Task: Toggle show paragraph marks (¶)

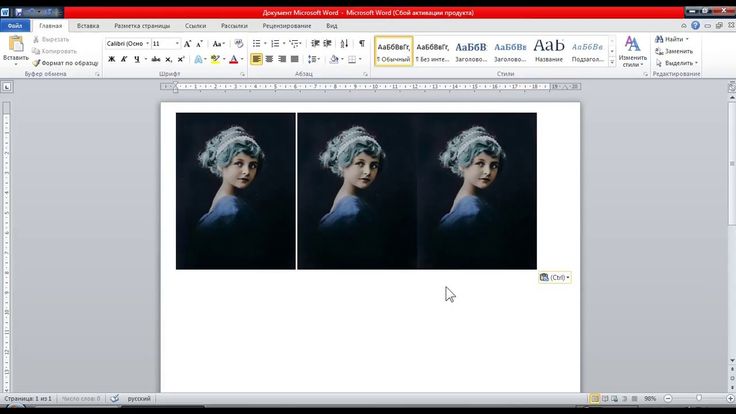Action: pyautogui.click(x=361, y=44)
